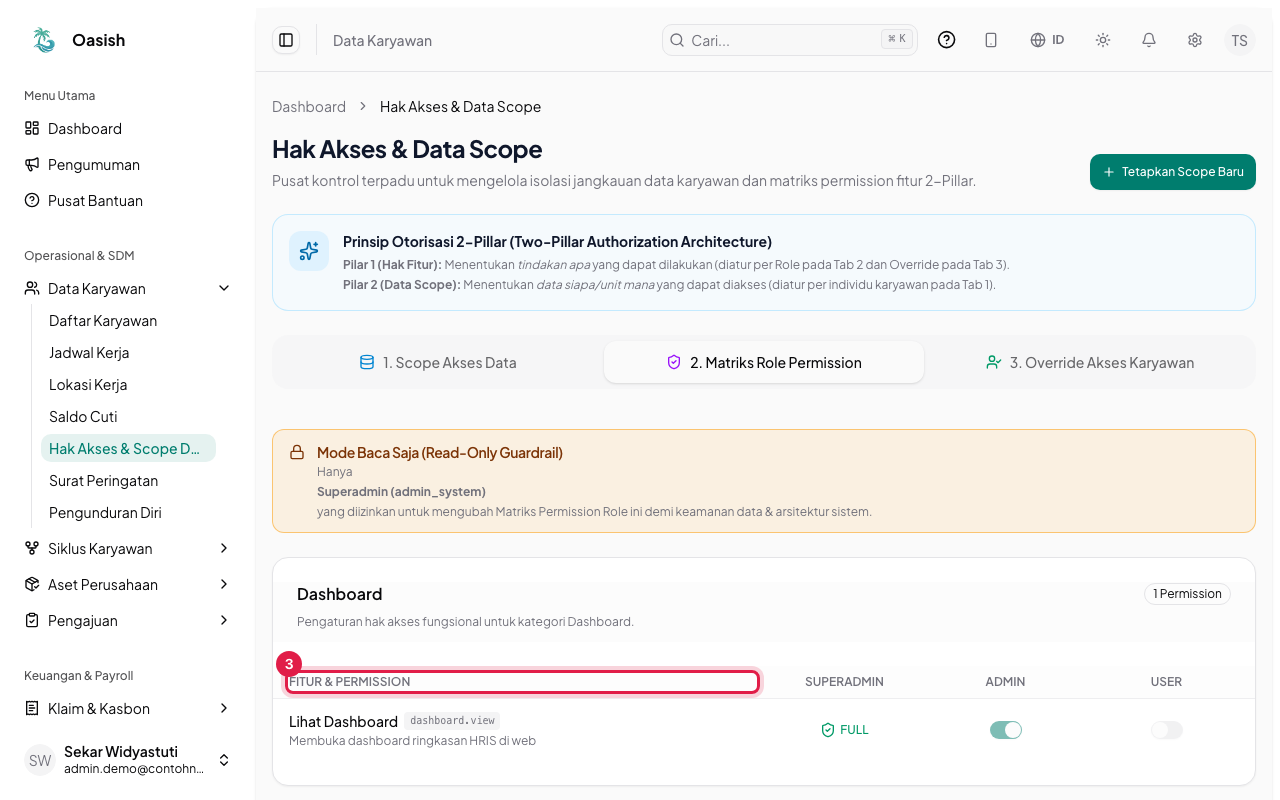This screenshot has width=1280, height=800.
Task: Open the 3. Override Akses Karyawan tab
Action: 1090,363
